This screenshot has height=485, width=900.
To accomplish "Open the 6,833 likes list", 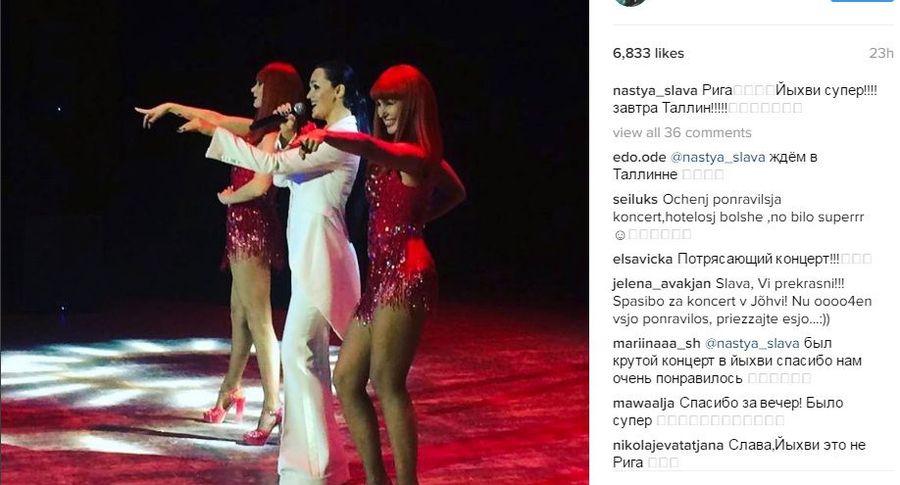I will point(648,53).
